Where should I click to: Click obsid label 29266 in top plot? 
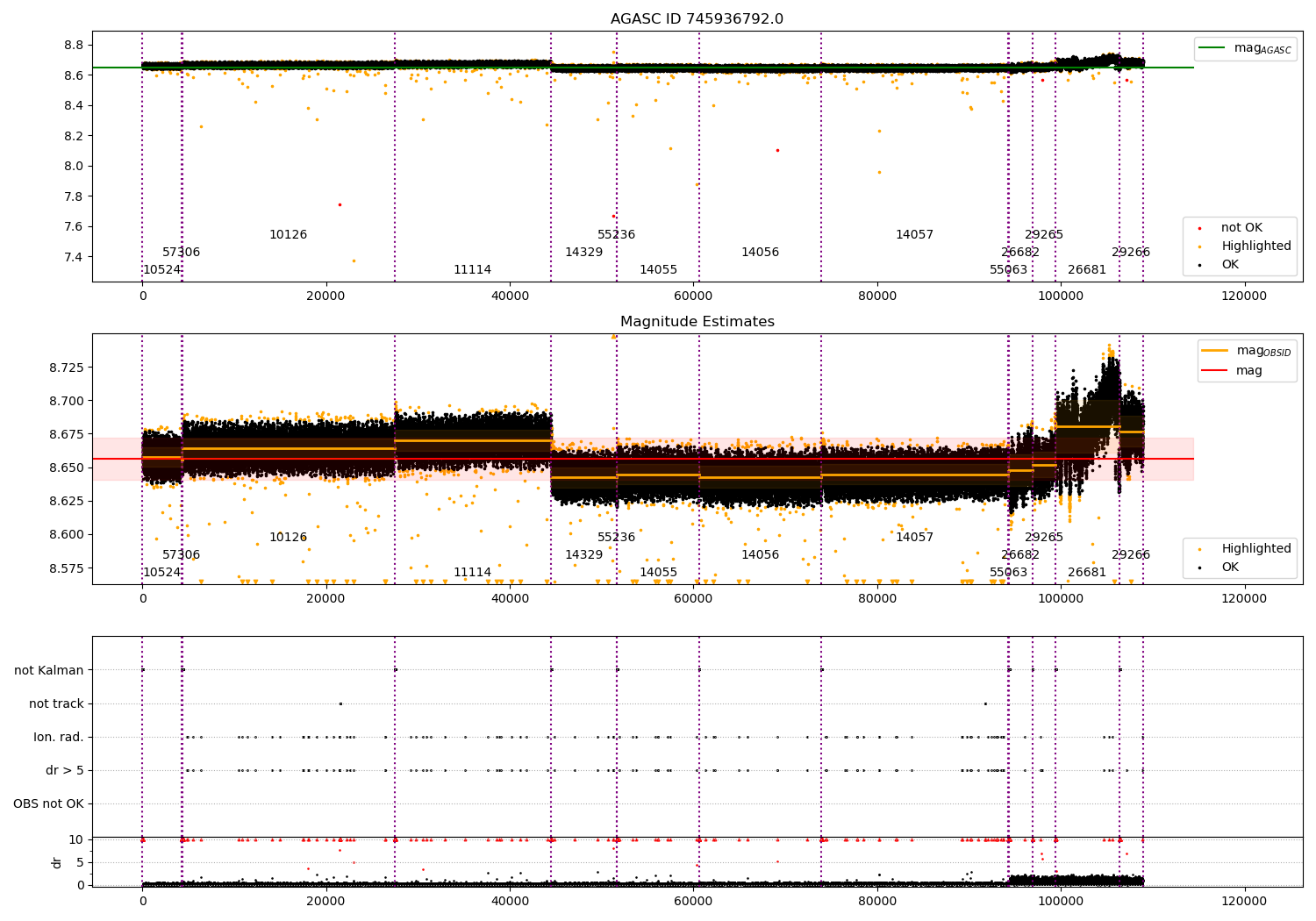[1131, 253]
